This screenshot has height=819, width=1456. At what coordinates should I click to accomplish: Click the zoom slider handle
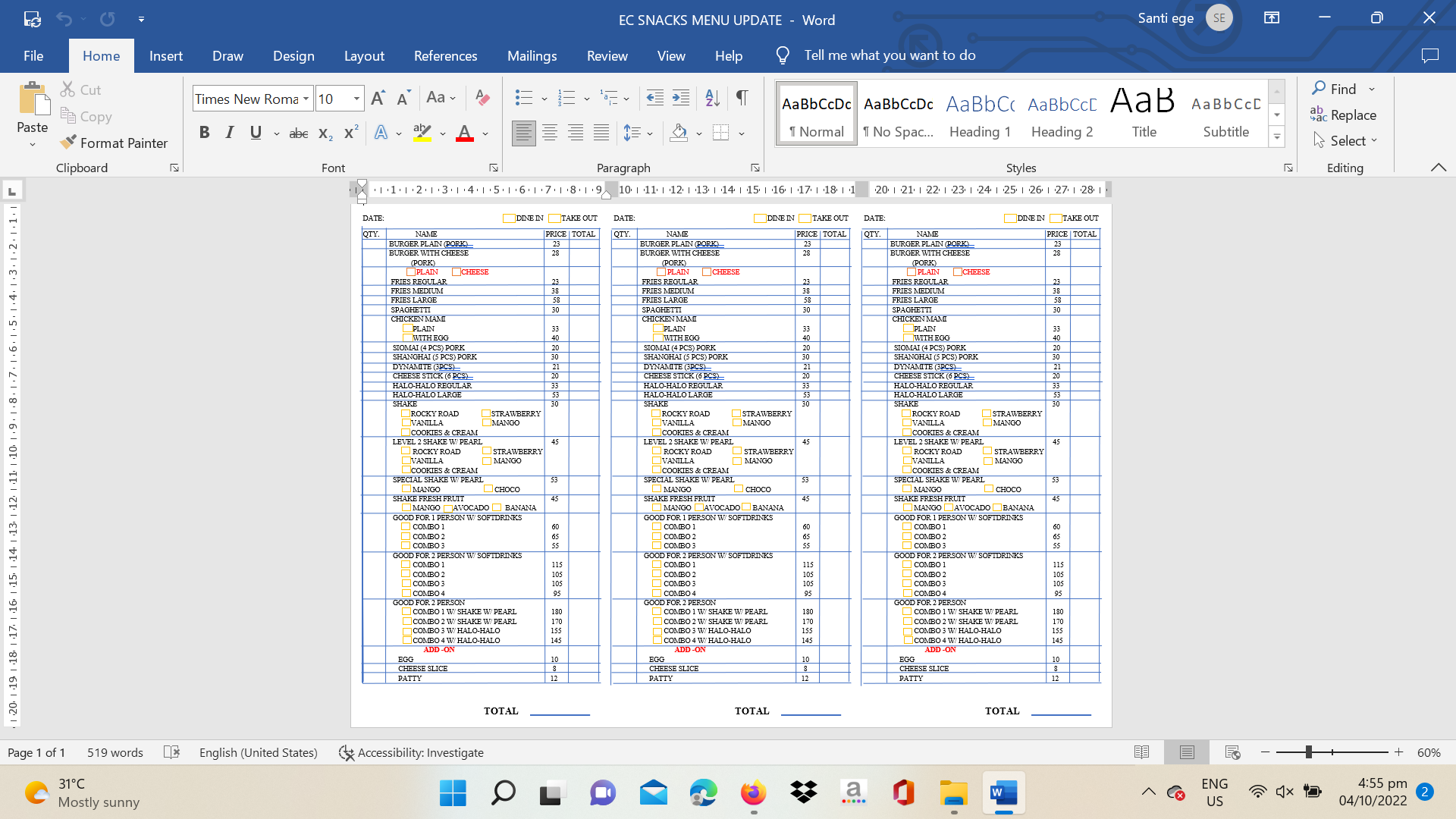1308,752
